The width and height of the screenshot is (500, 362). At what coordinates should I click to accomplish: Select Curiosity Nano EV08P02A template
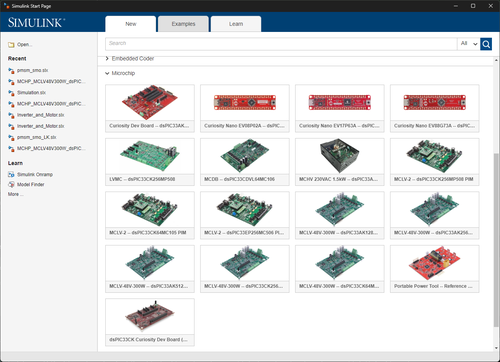click(245, 108)
